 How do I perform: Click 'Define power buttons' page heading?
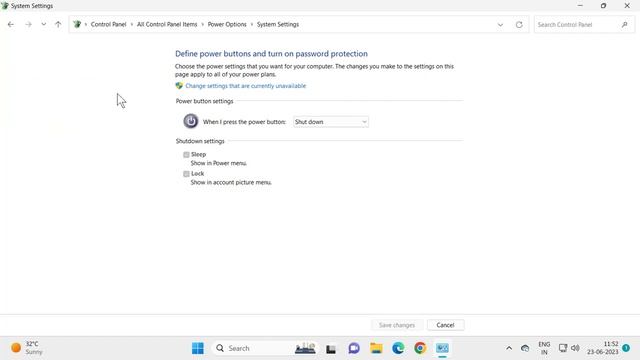[x=271, y=54]
